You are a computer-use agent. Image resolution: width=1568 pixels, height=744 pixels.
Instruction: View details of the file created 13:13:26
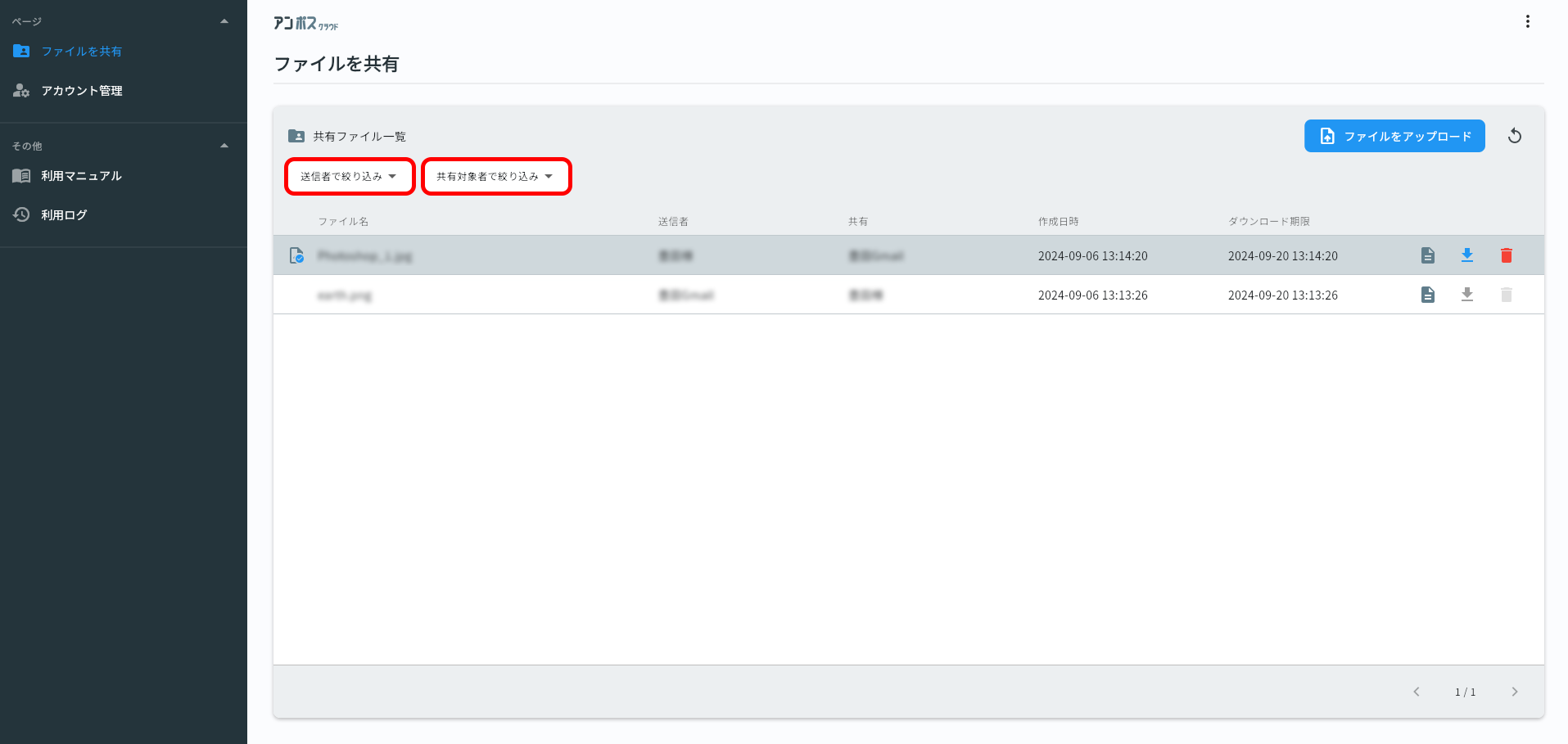click(1428, 295)
